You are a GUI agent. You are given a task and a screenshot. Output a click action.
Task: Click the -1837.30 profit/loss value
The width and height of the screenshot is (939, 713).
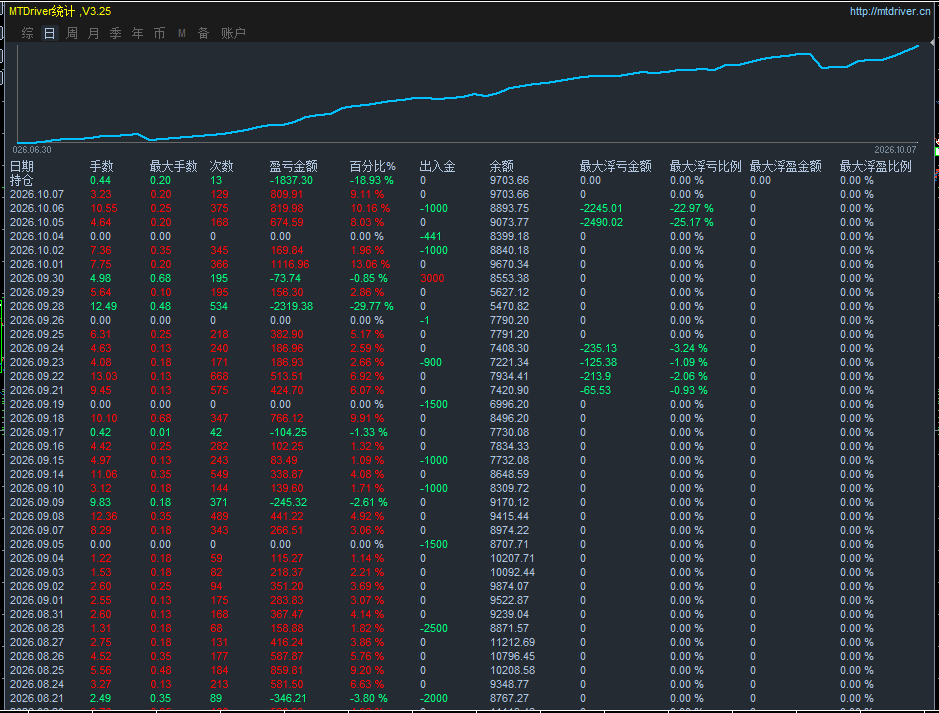tap(291, 180)
